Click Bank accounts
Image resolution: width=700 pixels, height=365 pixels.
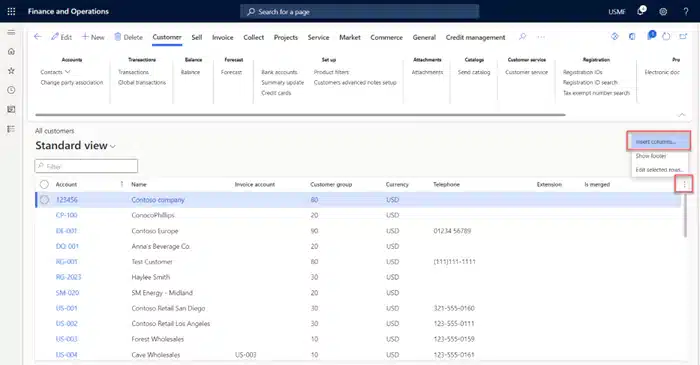tap(279, 72)
